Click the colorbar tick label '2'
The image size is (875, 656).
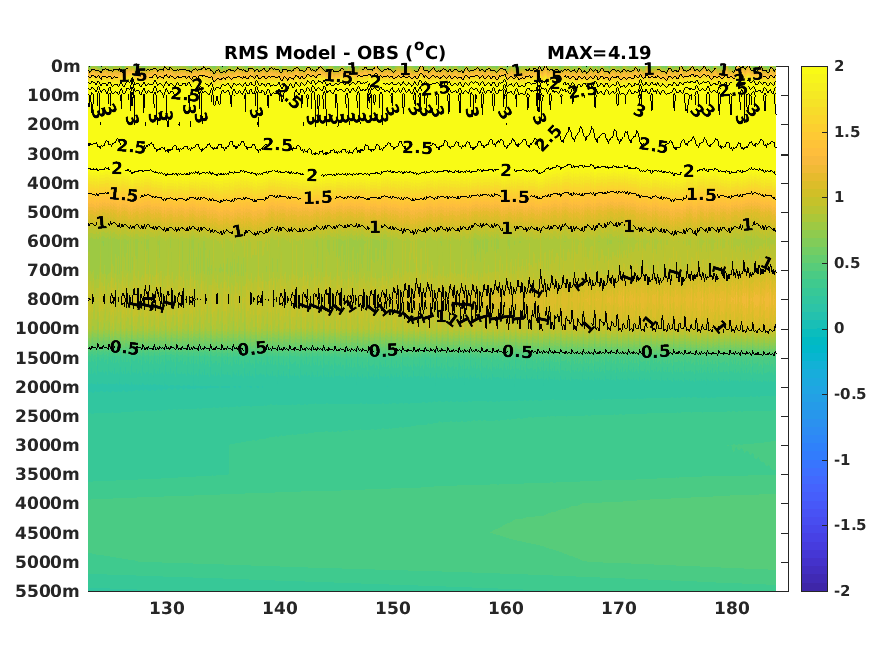pos(839,66)
